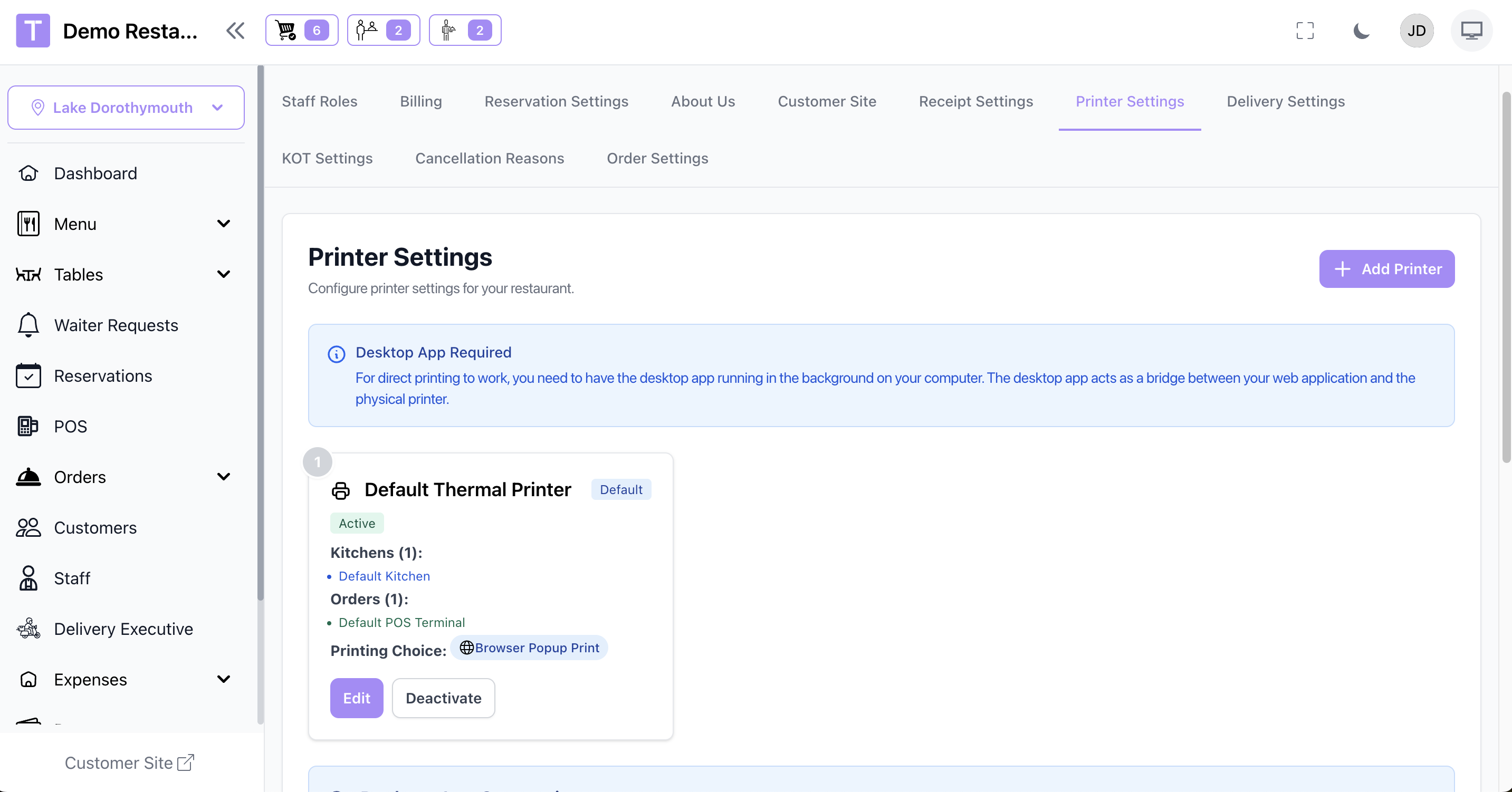Open the Customer Site external link
Viewport: 1512px width, 792px height.
[x=129, y=762]
